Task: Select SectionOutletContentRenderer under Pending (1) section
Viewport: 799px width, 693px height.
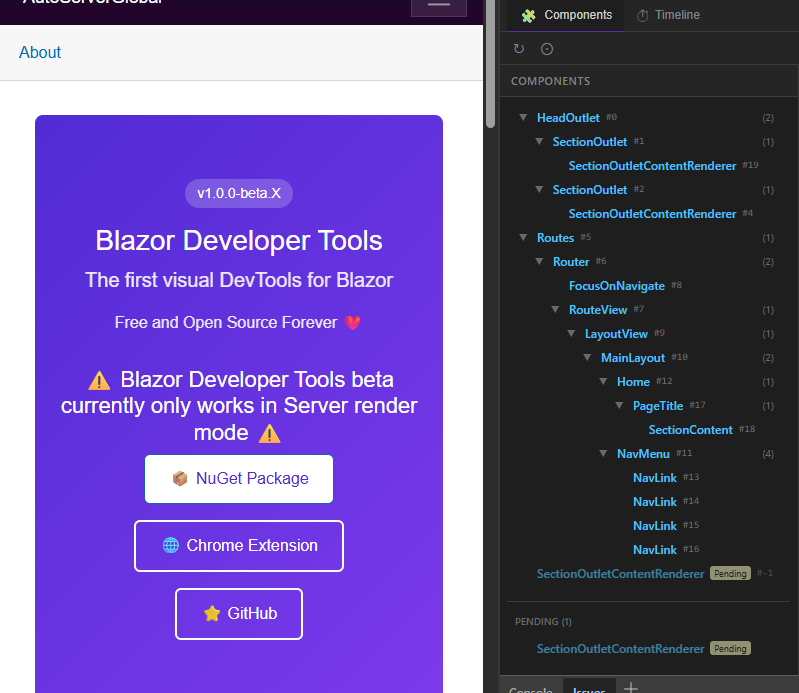Action: [x=620, y=649]
